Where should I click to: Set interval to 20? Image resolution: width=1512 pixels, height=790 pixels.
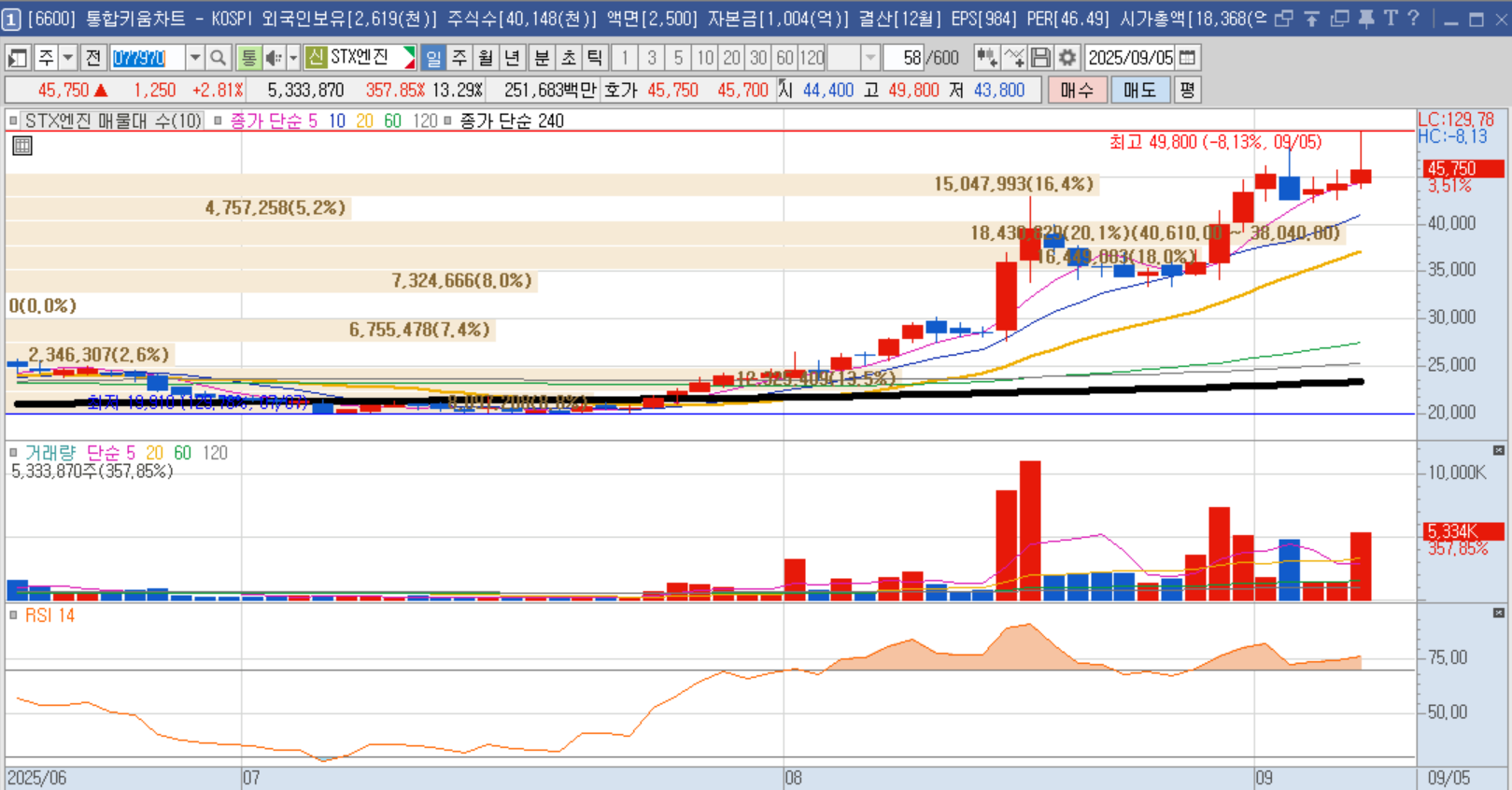coord(731,58)
